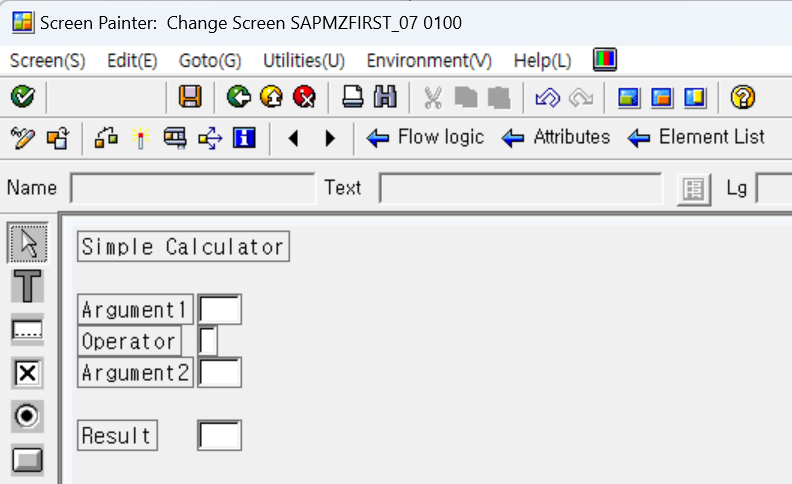
Task: Click the Test screen monitor icon
Action: (x=175, y=138)
